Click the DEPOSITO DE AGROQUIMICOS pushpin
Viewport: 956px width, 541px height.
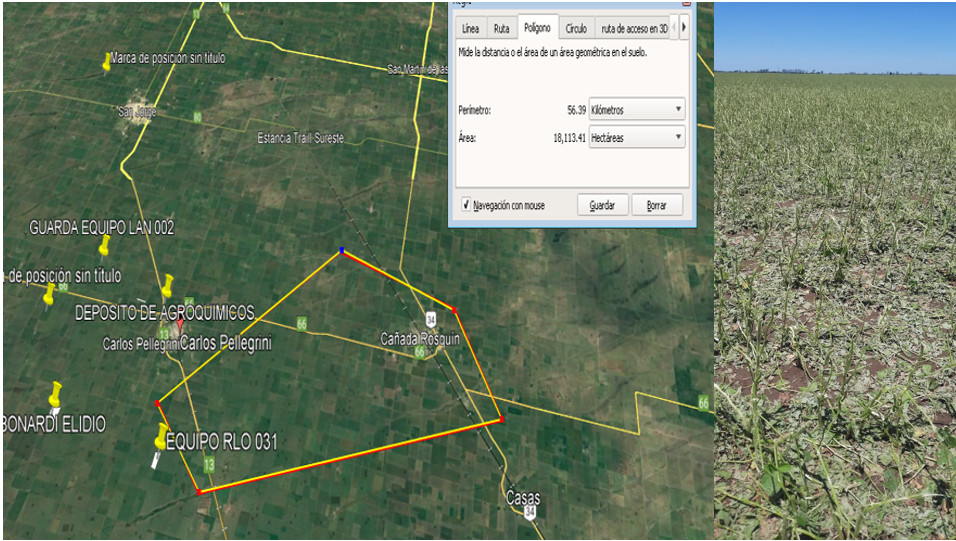(x=167, y=286)
